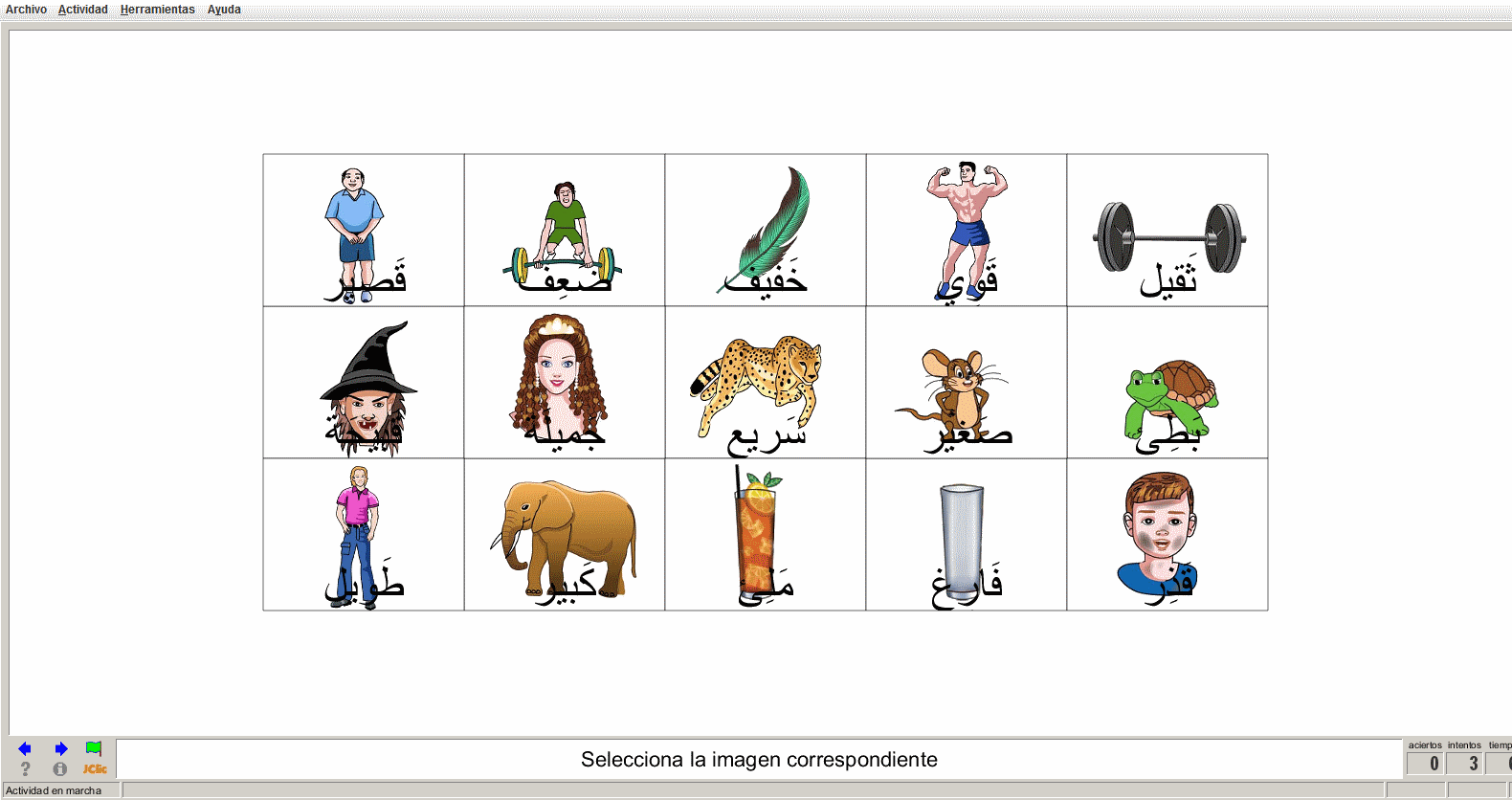
Task: Open the Herramientas menu
Action: [158, 10]
